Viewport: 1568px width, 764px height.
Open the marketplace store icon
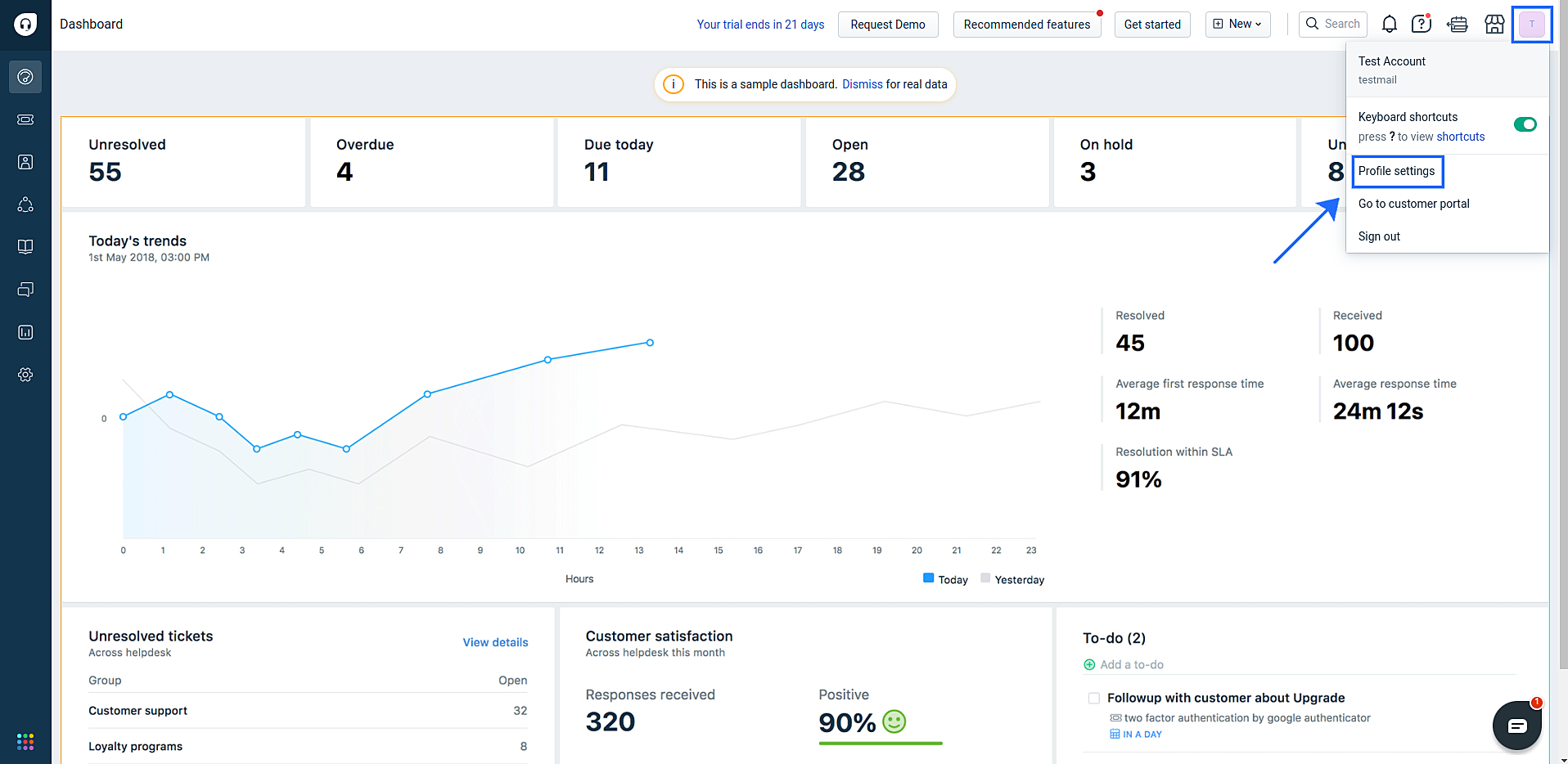pos(1494,25)
